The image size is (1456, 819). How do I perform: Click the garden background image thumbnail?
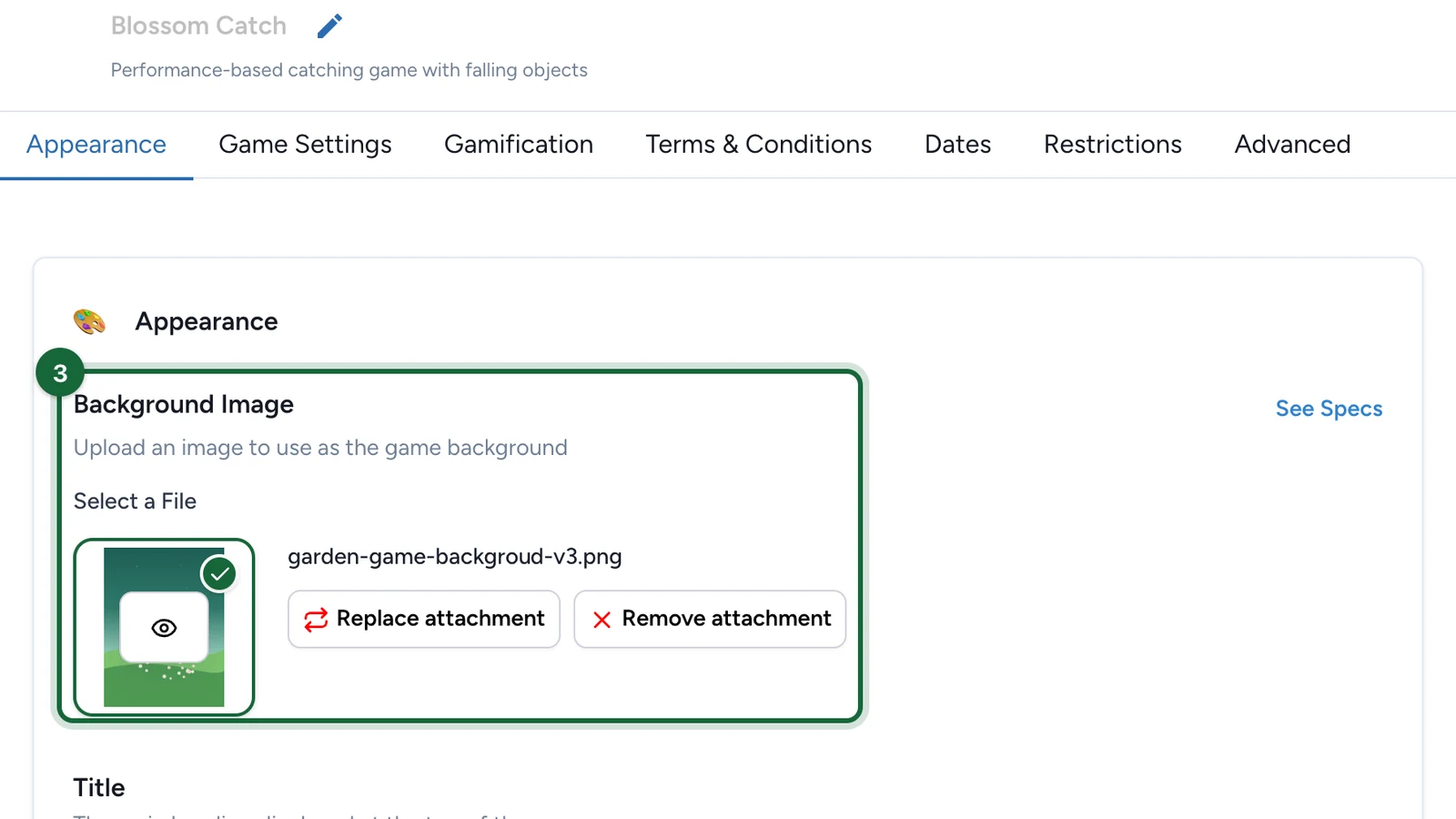click(164, 627)
